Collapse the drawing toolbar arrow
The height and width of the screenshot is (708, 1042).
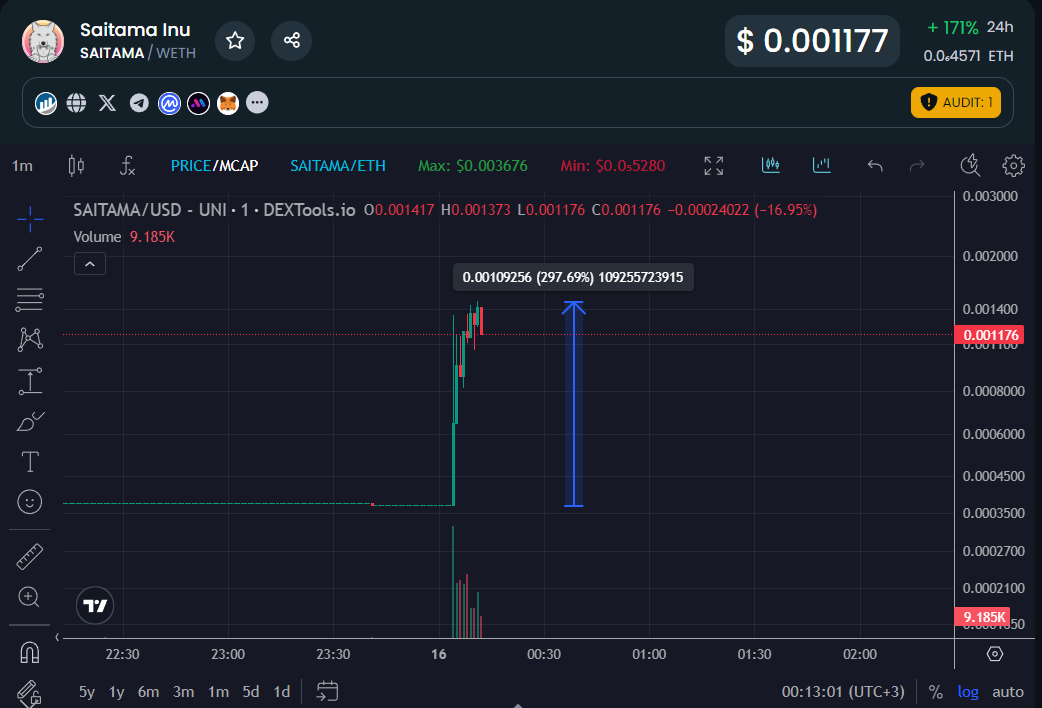57,638
